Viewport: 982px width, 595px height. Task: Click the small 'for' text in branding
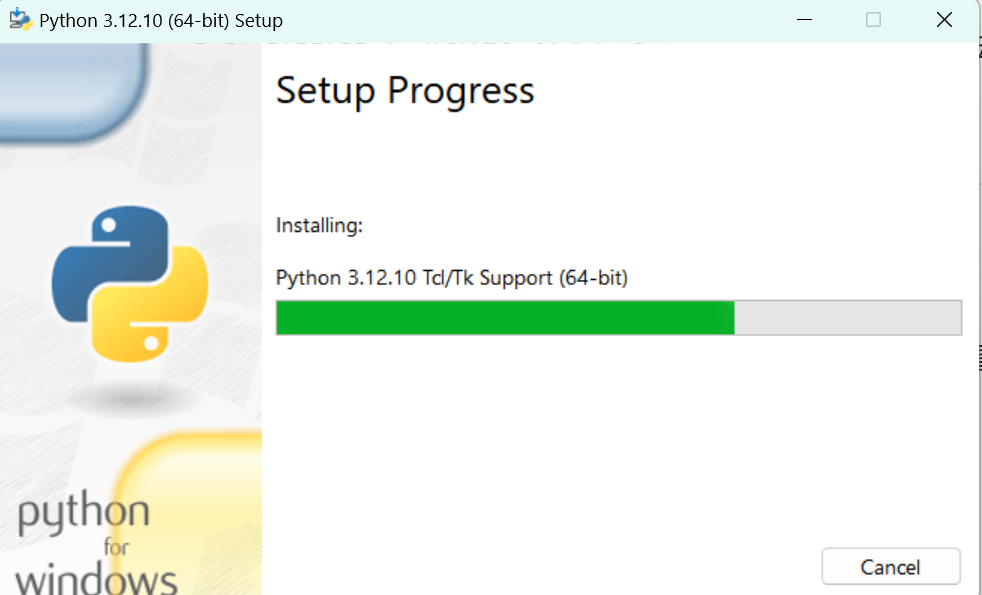tap(116, 547)
